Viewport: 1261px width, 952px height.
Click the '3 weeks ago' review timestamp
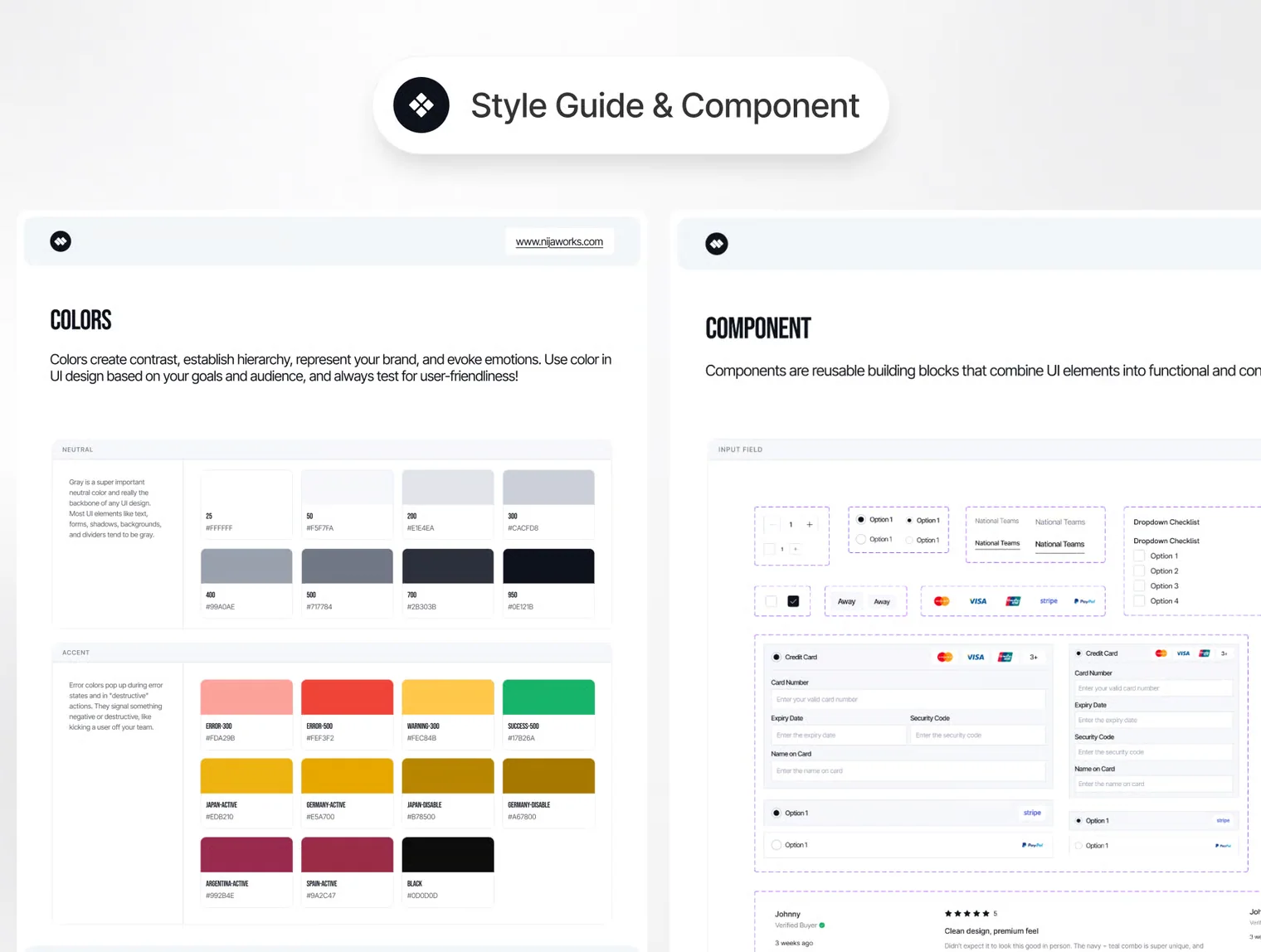pos(794,943)
